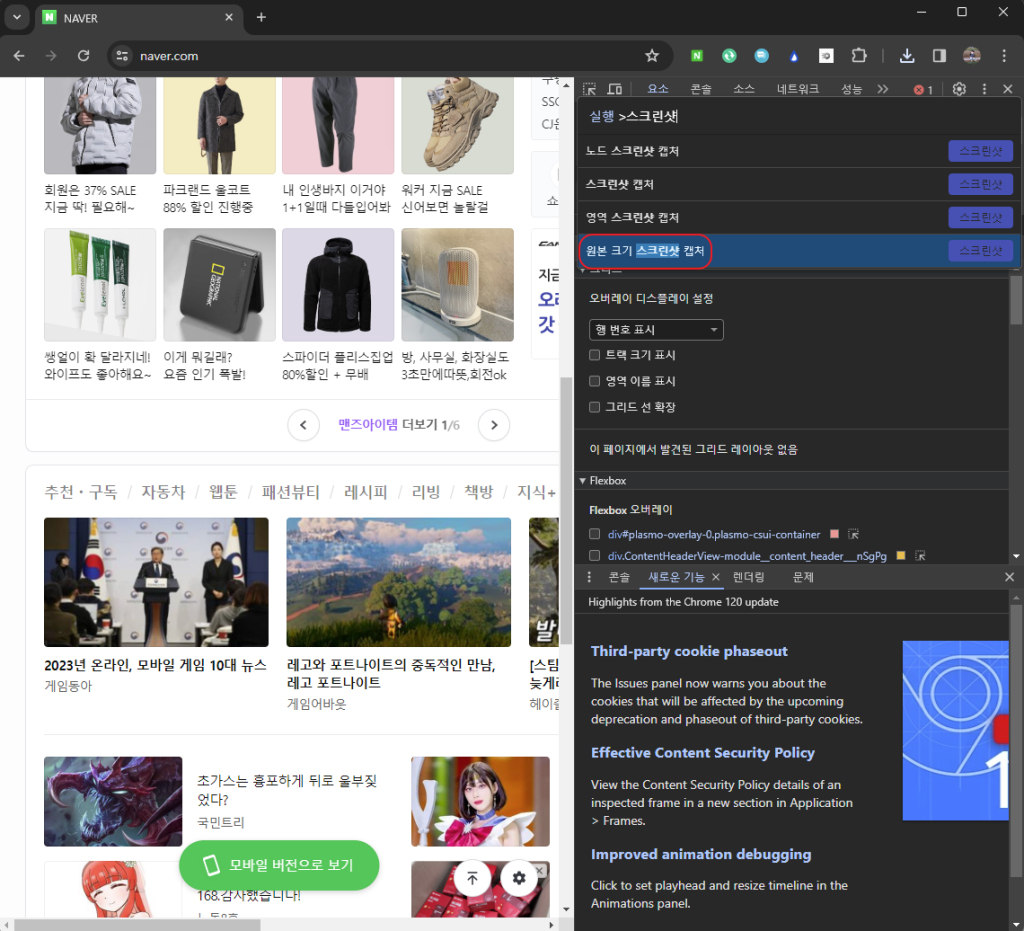Click the 자동차 category link
The width and height of the screenshot is (1024, 931).
click(x=163, y=492)
